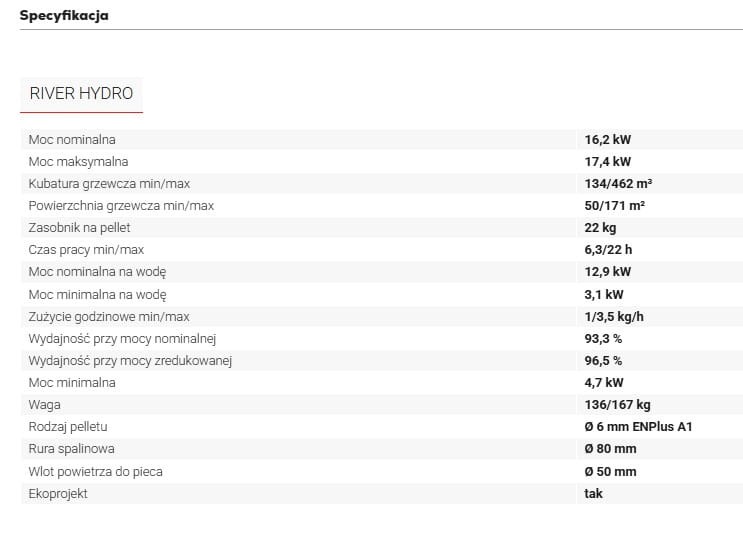Click Kubatura grzewcza min/max label
The image size is (743, 555).
[109, 184]
